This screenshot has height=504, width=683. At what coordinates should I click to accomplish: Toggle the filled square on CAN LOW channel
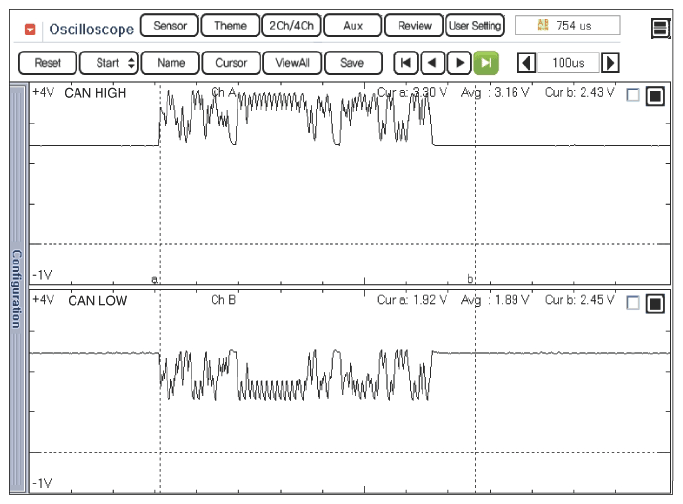click(655, 304)
